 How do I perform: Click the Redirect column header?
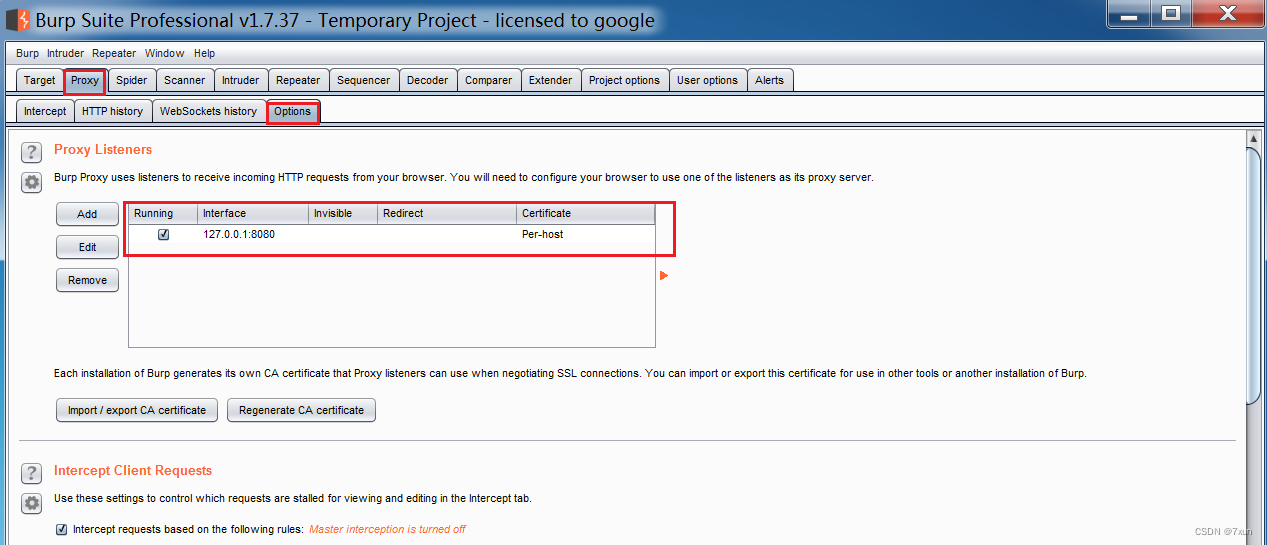tap(447, 213)
